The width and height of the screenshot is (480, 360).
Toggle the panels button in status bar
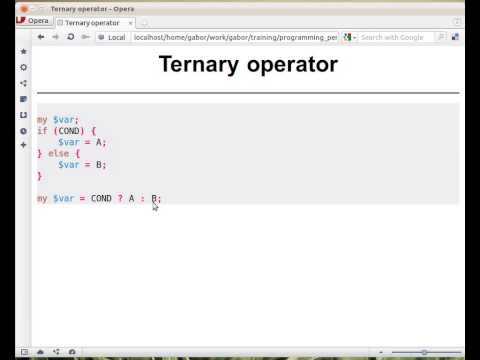pyautogui.click(x=24, y=352)
